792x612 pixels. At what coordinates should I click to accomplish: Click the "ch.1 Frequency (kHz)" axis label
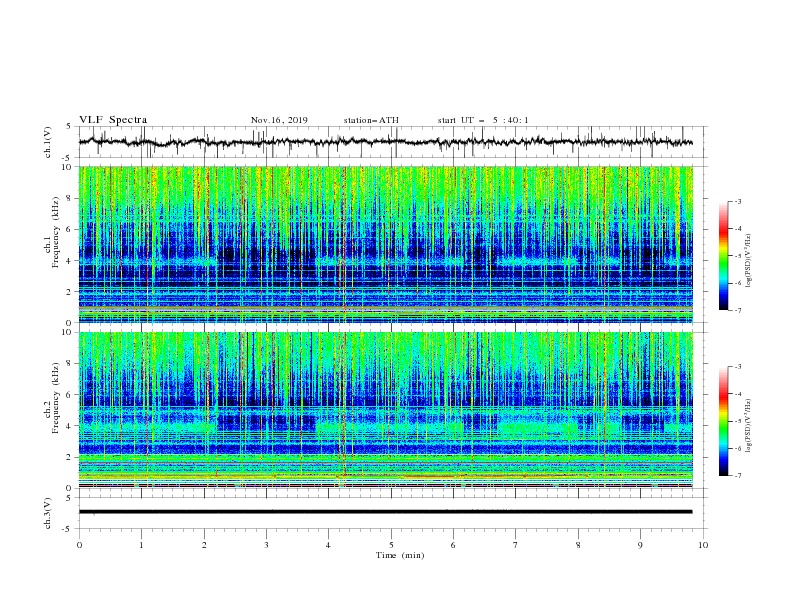tap(52, 232)
